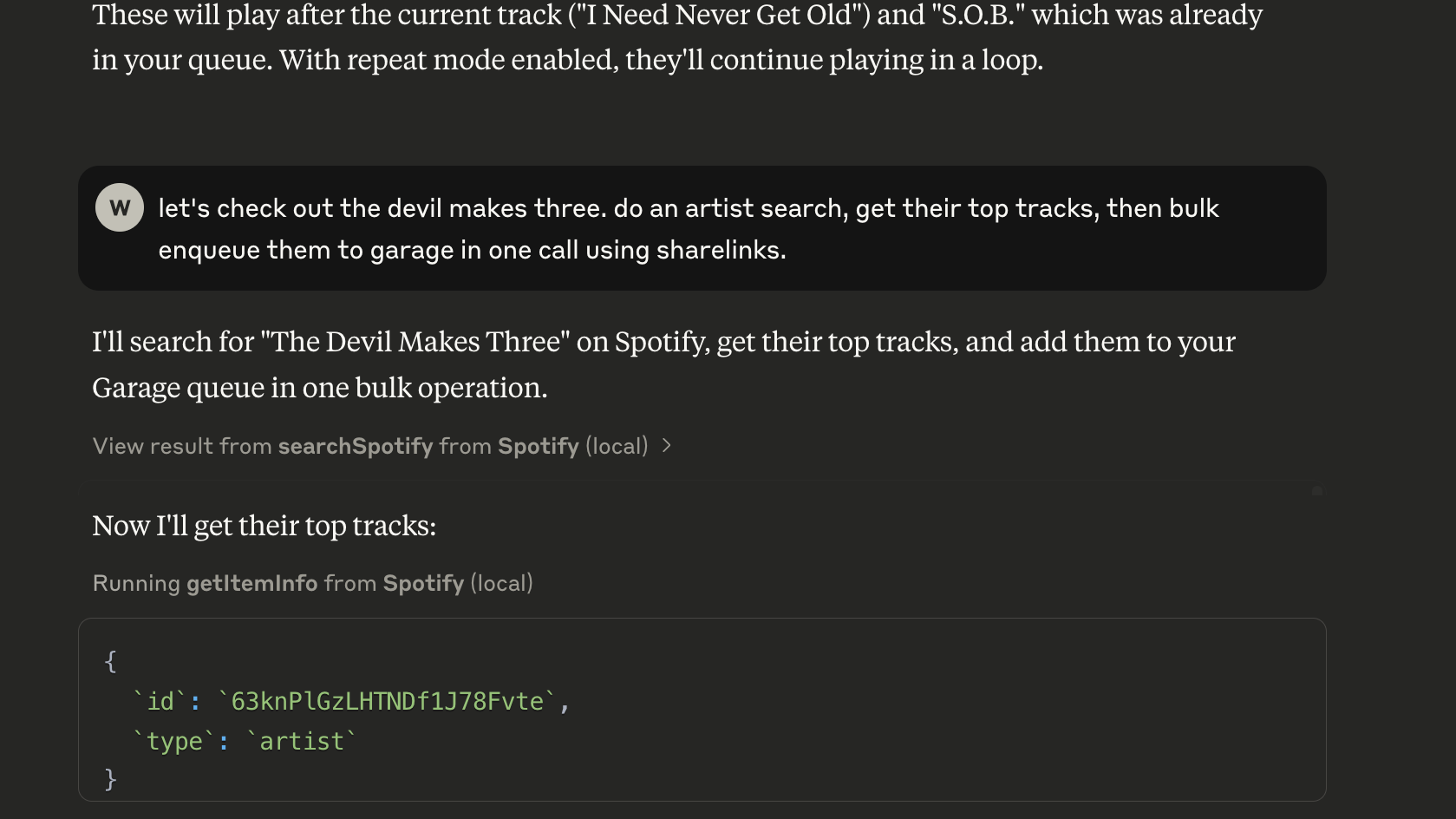Click Spotify label in the Running getItemInfo line

423,583
